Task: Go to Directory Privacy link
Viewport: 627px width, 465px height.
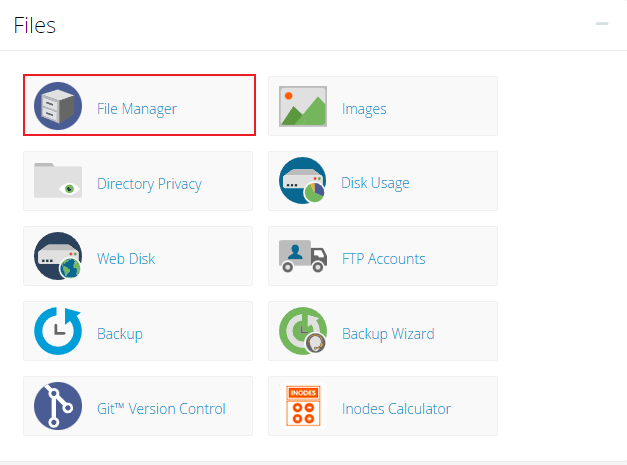Action: [x=149, y=184]
